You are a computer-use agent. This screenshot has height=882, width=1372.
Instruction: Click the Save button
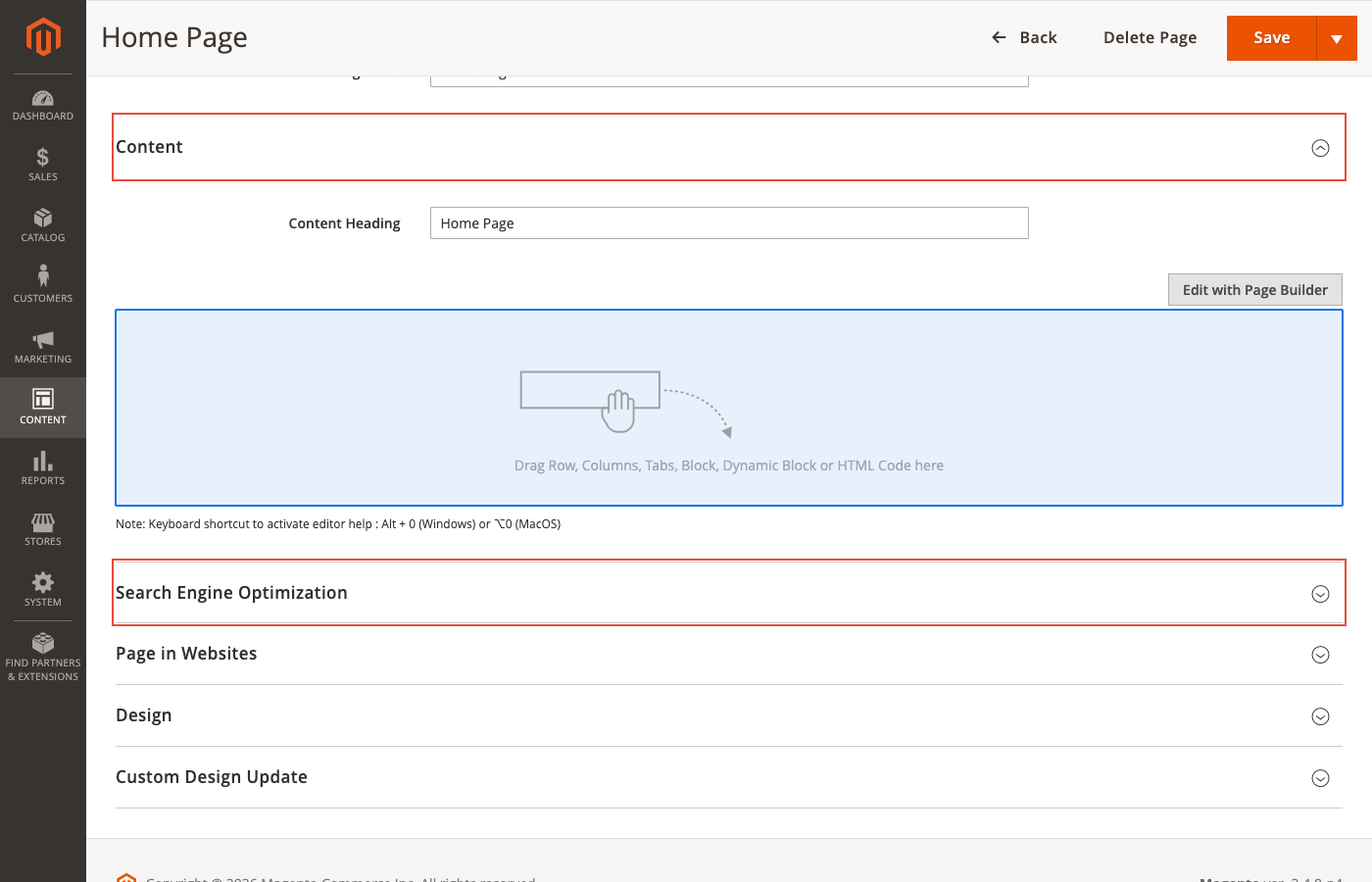(1271, 37)
